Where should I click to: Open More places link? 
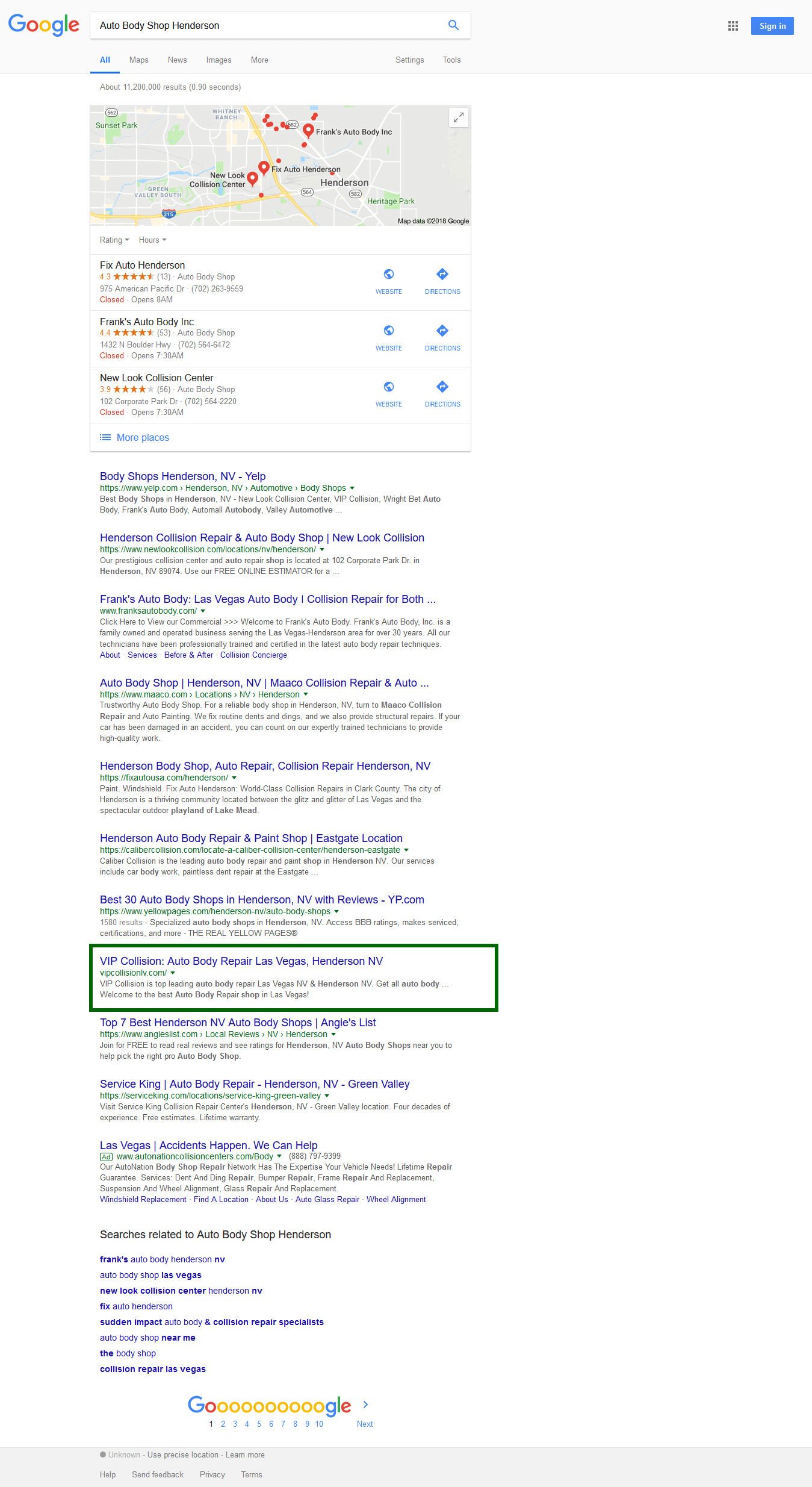pyautogui.click(x=143, y=437)
